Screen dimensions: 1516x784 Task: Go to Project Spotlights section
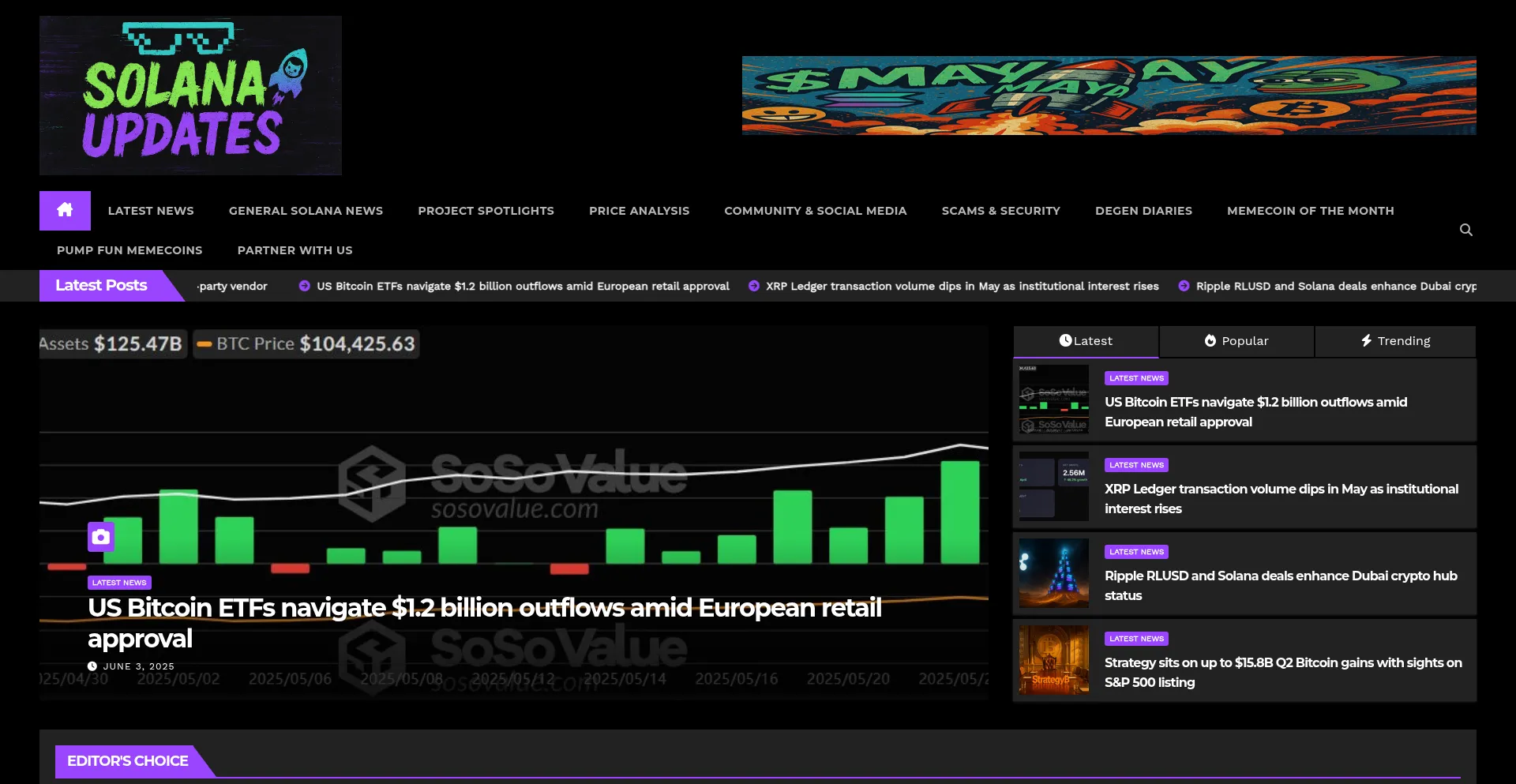click(486, 211)
